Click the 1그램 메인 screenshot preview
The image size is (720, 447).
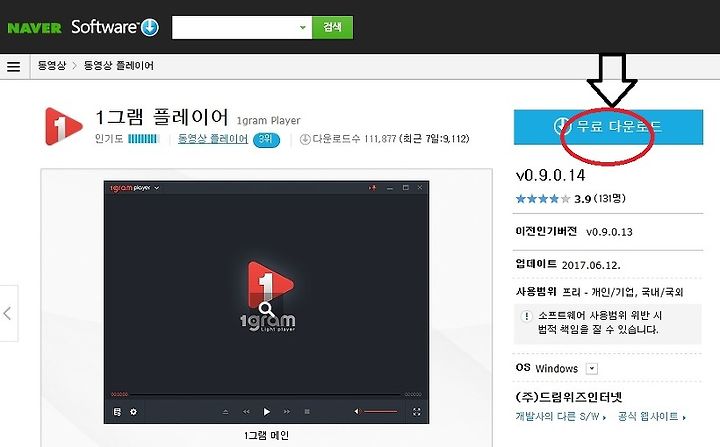[266, 302]
